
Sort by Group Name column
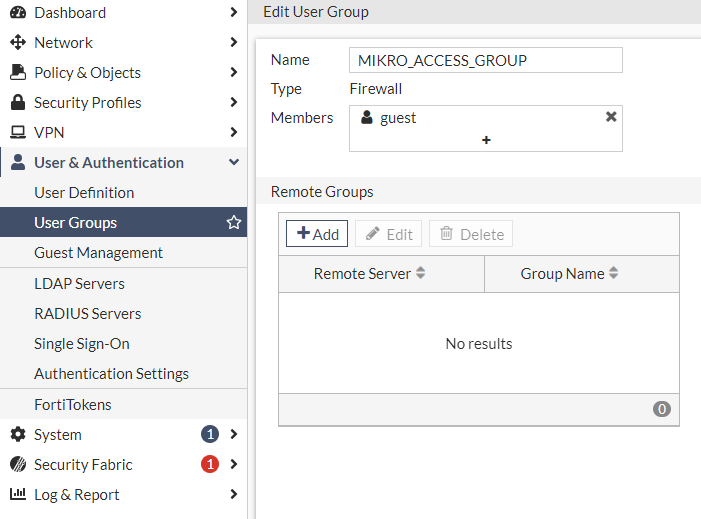coord(614,273)
